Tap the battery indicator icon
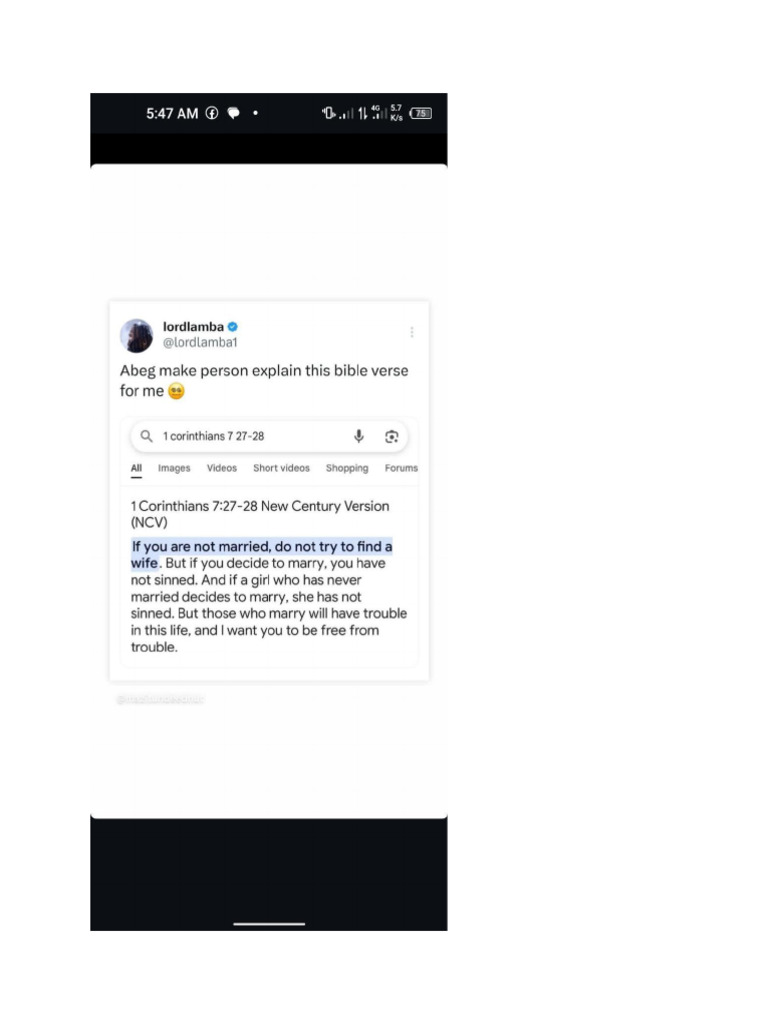Viewport: 768px width, 1024px height. pyautogui.click(x=421, y=113)
